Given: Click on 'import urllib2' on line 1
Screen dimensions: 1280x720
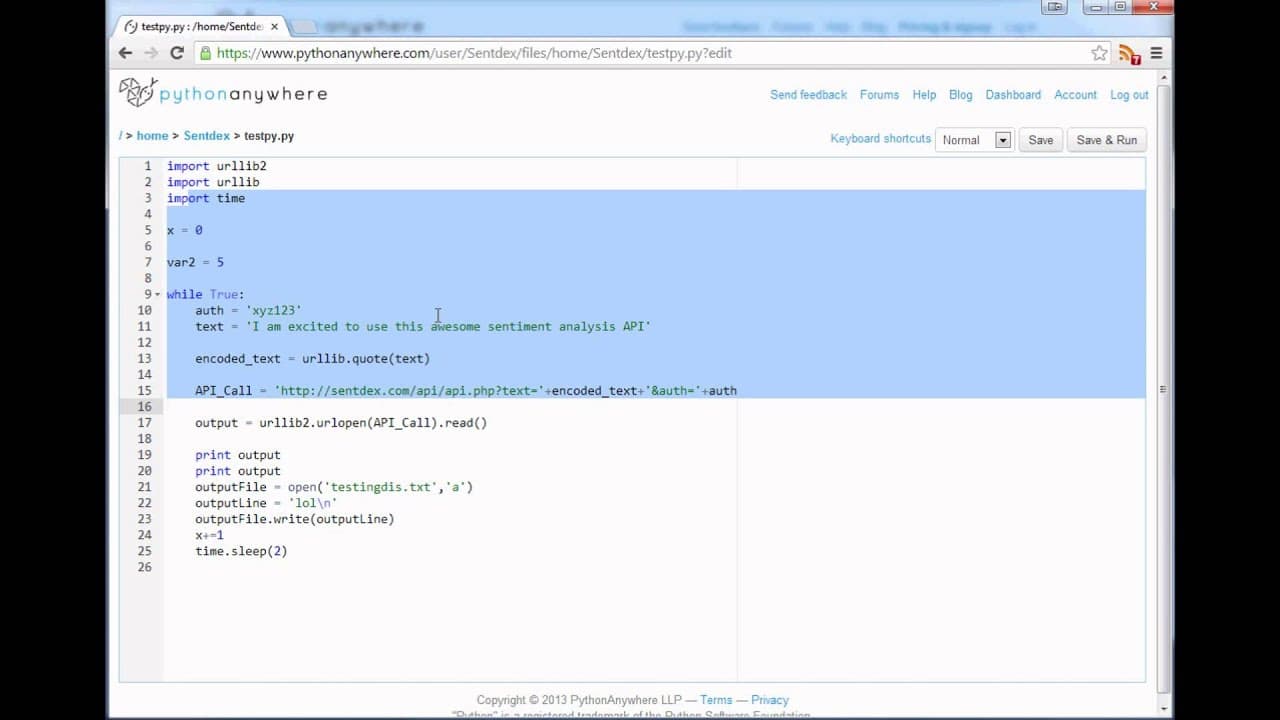Looking at the screenshot, I should [x=217, y=166].
